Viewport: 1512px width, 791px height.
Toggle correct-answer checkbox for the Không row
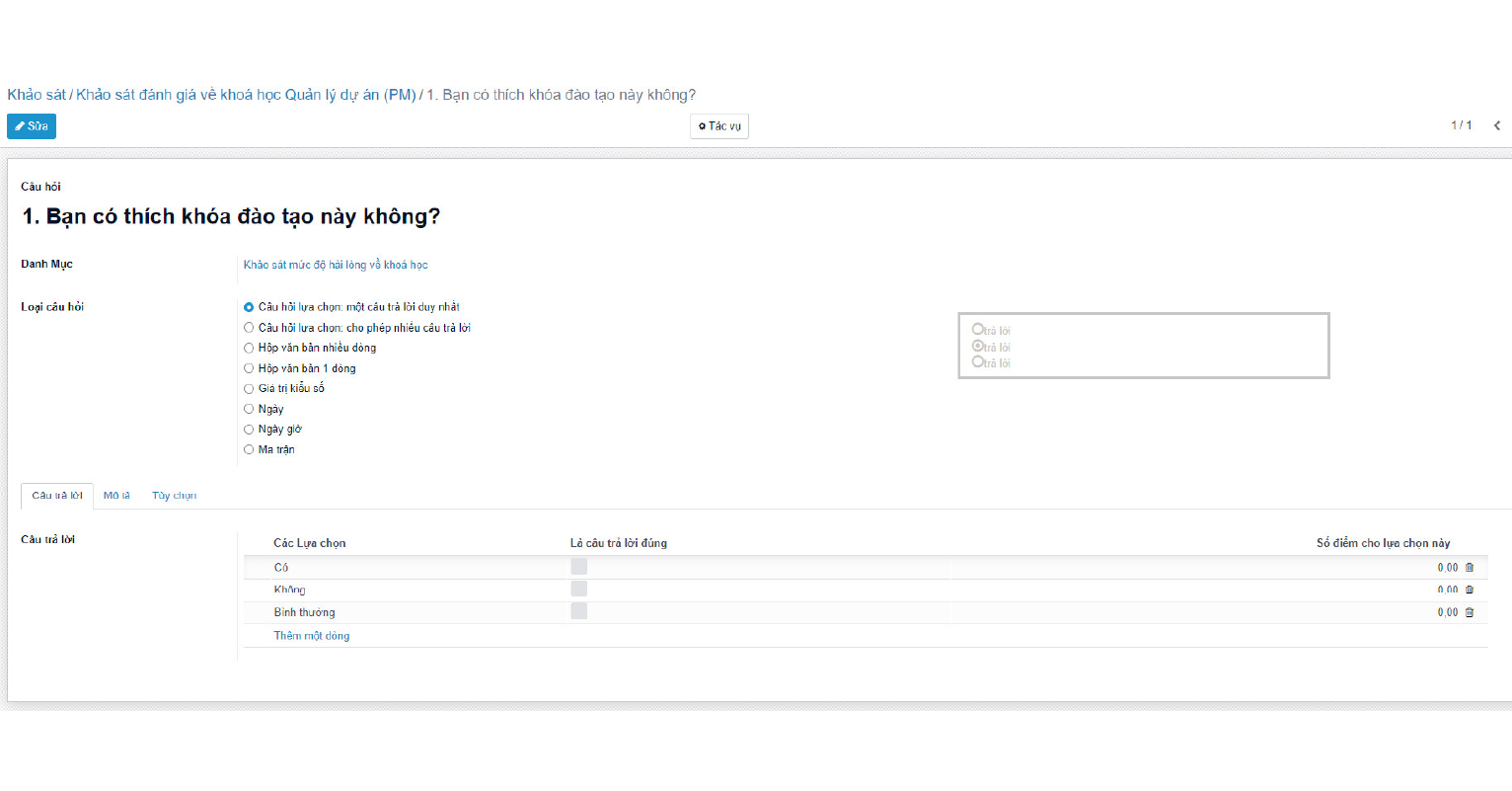[578, 589]
